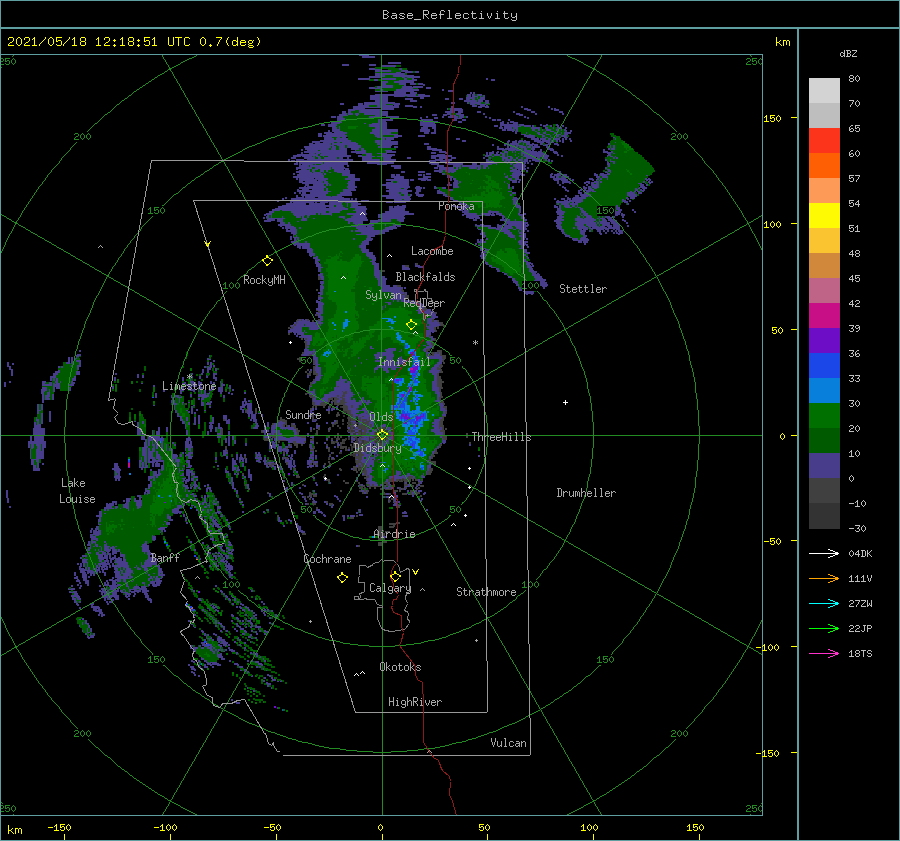Click the Okotoks city label
The image size is (900, 841).
point(401,667)
